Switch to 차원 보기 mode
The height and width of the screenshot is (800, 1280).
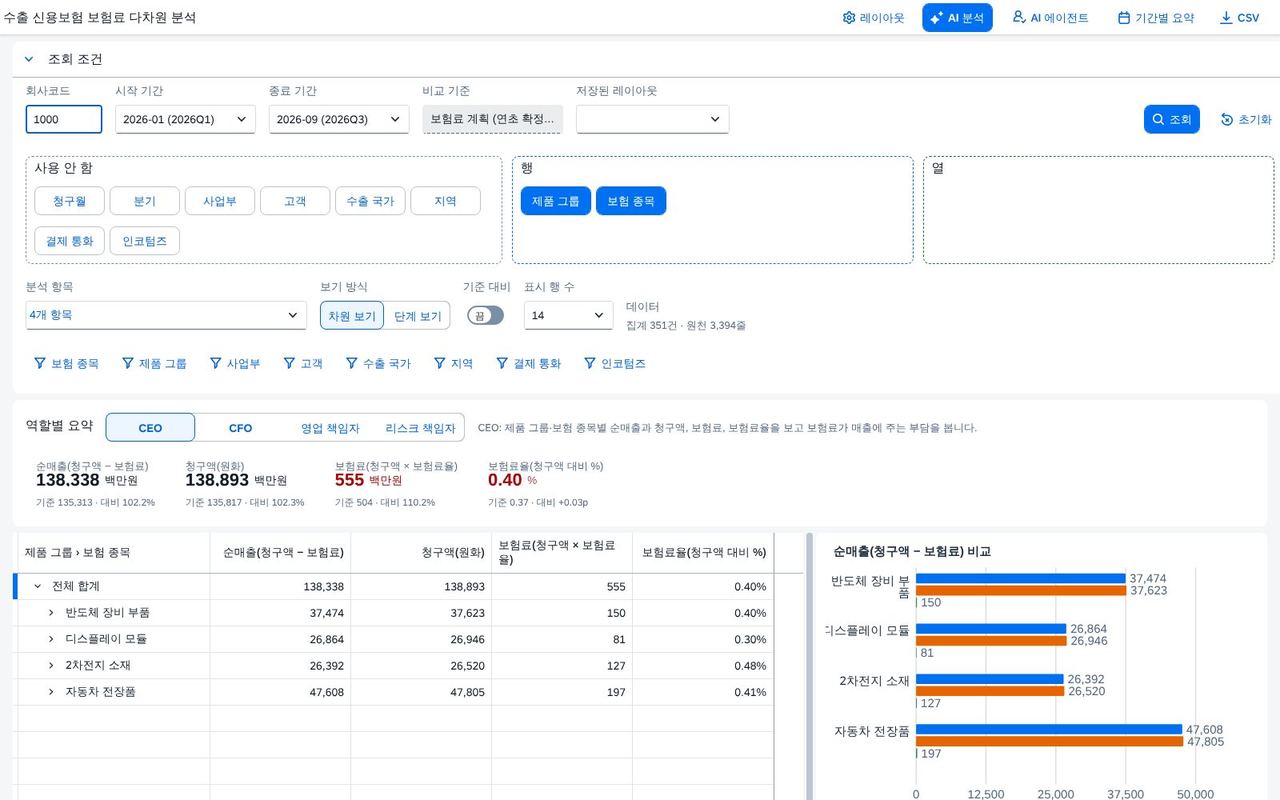pos(352,316)
